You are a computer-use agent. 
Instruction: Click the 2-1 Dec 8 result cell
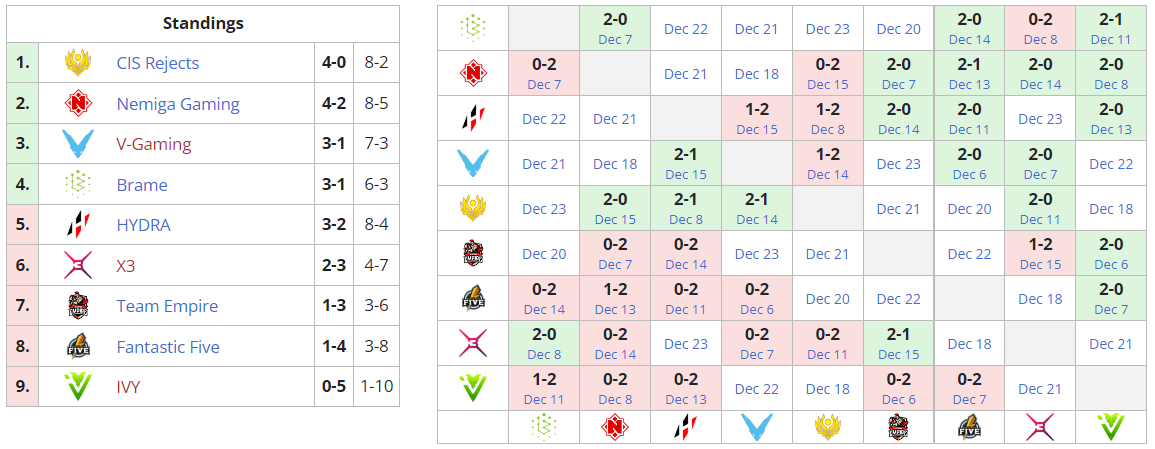(x=686, y=208)
